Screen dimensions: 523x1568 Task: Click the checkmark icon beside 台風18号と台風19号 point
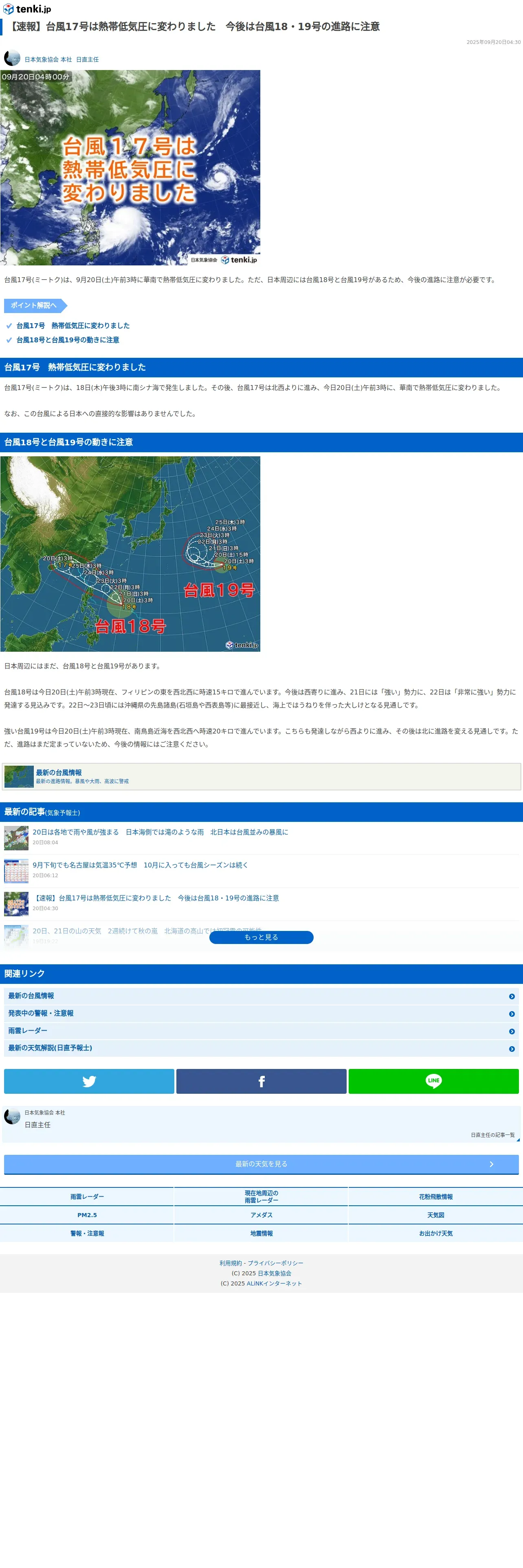tap(9, 339)
